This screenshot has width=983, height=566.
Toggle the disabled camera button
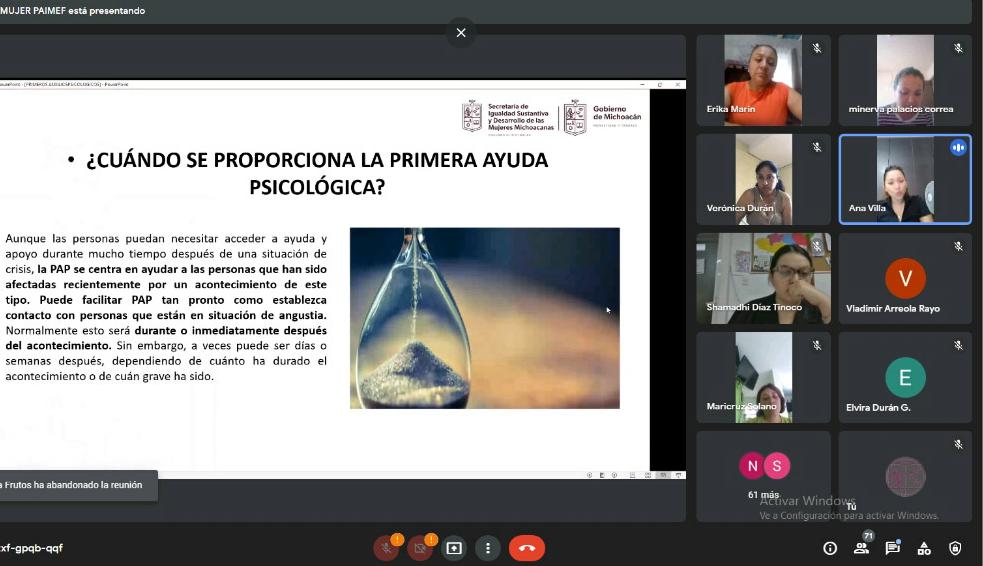[x=420, y=548]
